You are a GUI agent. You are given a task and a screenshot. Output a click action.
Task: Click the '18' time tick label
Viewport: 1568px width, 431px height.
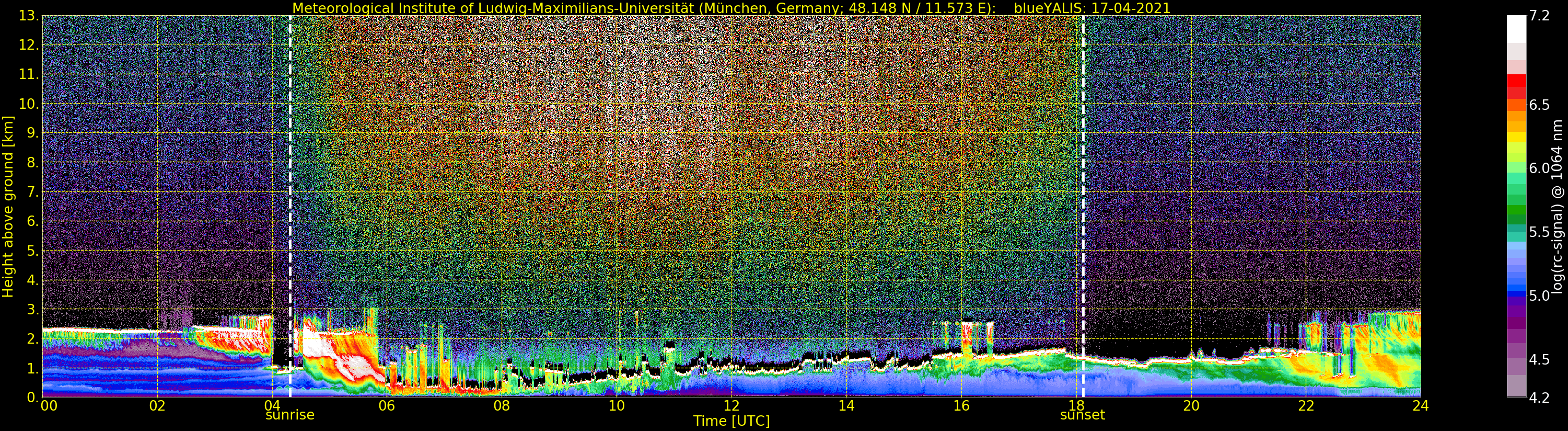1076,405
